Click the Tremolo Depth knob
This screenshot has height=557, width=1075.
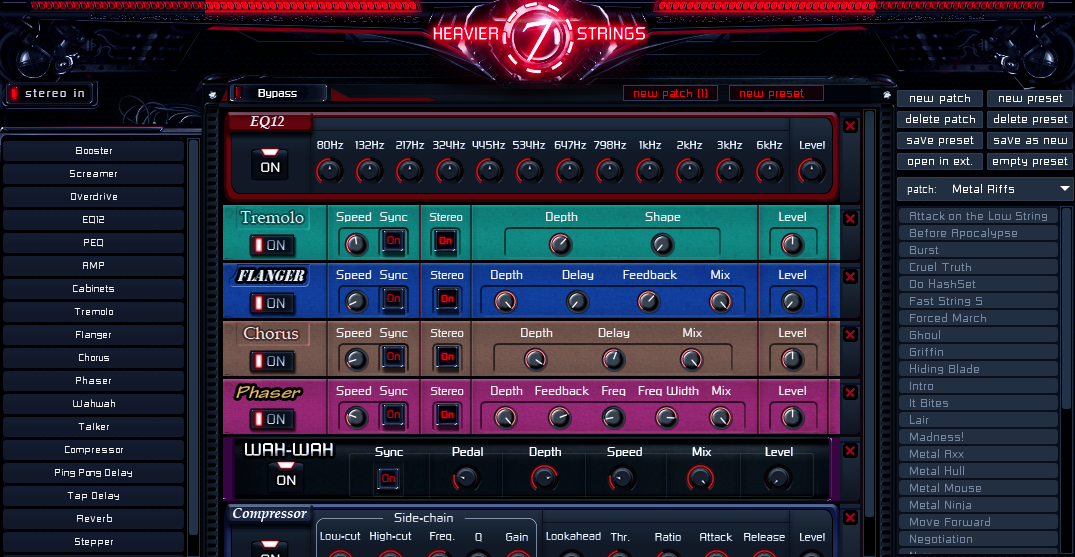tap(560, 244)
